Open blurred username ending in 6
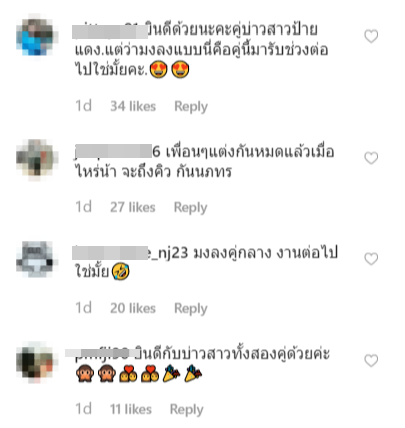Image resolution: width=405 pixels, height=428 pixels. pyautogui.click(x=118, y=151)
